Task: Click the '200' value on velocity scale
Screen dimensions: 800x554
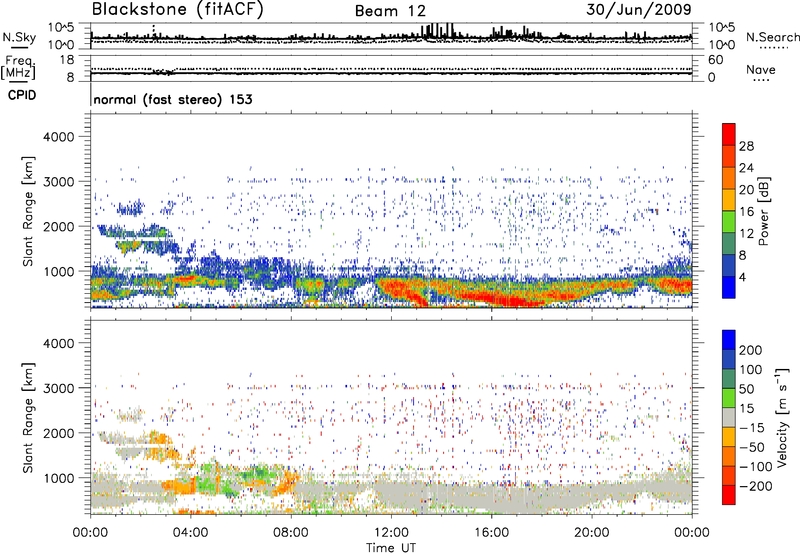Action: tap(751, 350)
